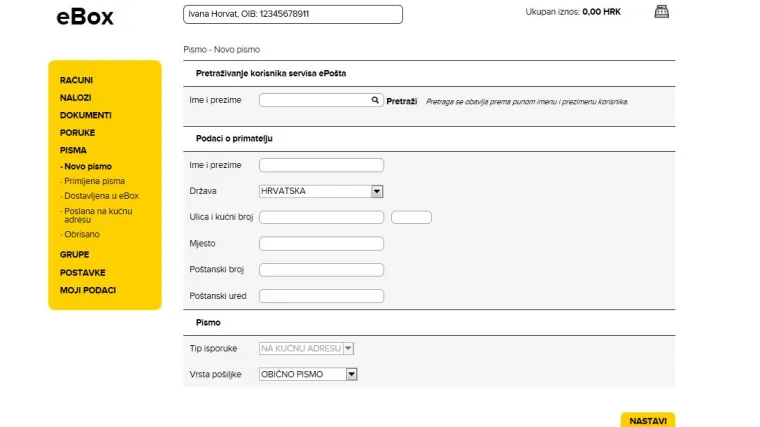This screenshot has width=760, height=427.
Task: Click the shopping basket icon
Action: 660,12
